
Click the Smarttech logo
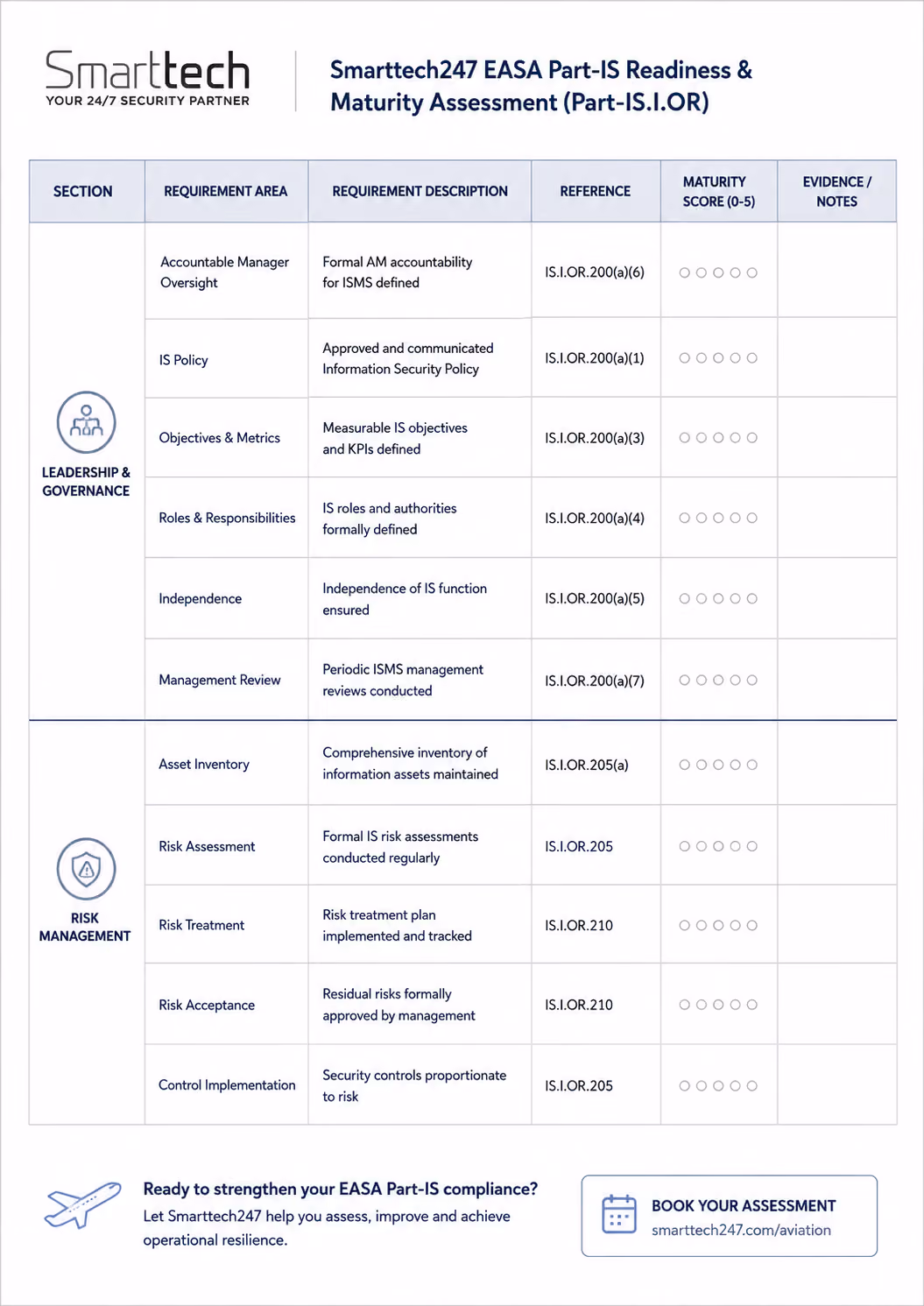[x=147, y=77]
